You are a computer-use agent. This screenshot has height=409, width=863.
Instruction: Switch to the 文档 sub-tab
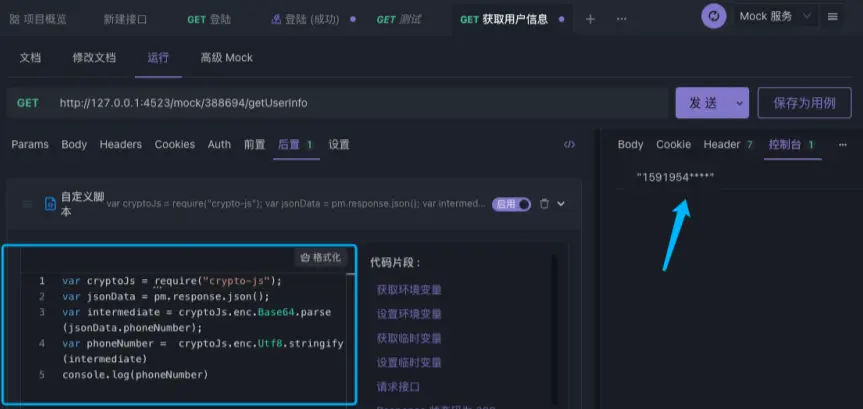pyautogui.click(x=30, y=58)
